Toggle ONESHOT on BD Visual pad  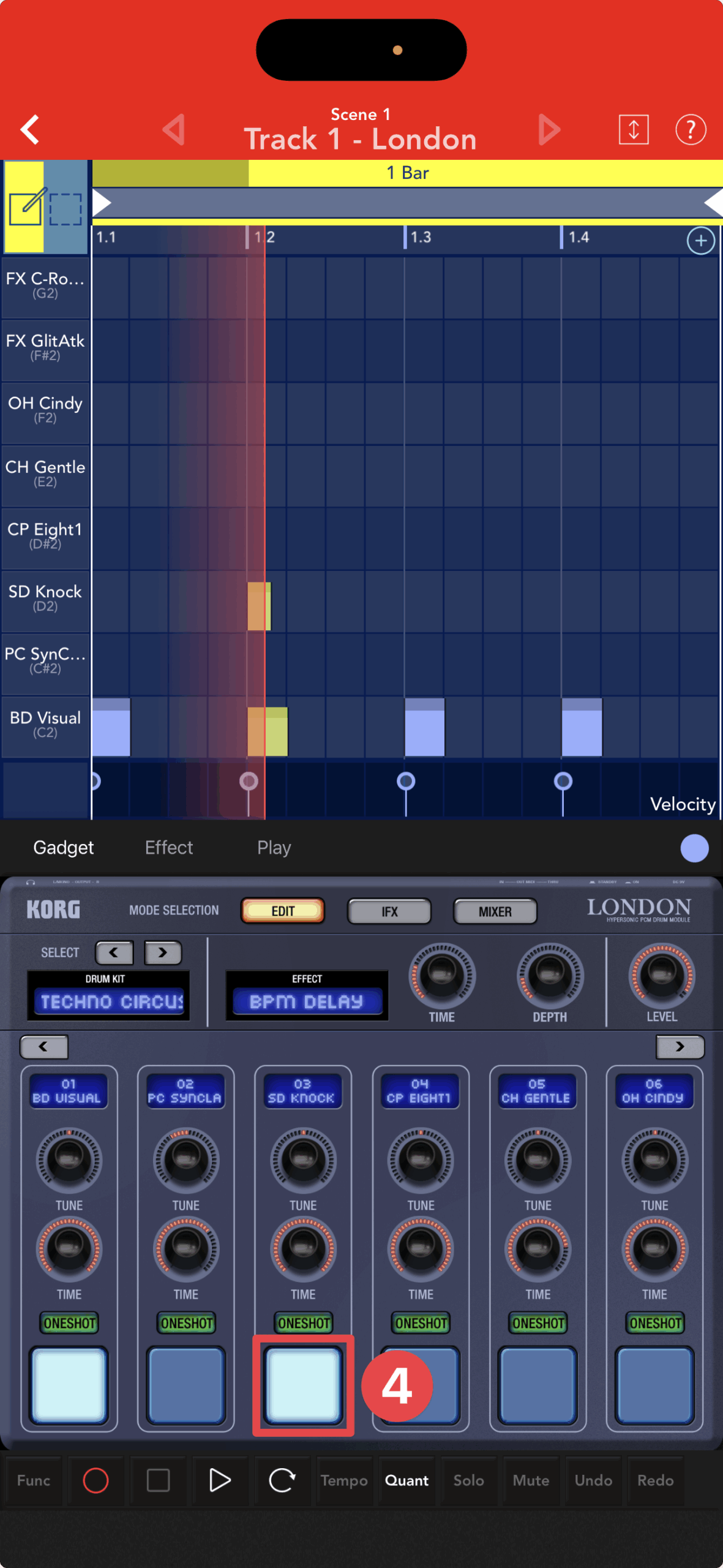pyautogui.click(x=69, y=1323)
